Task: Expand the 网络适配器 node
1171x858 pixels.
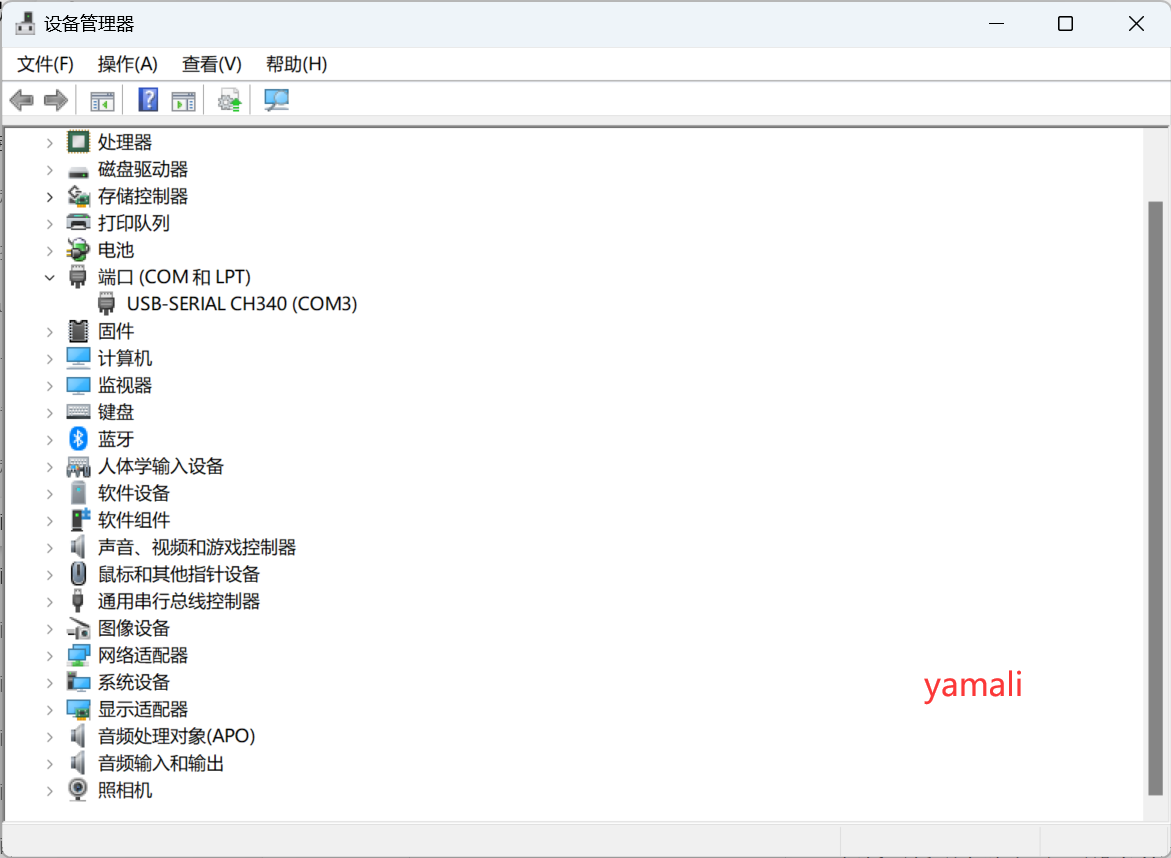Action: point(49,656)
